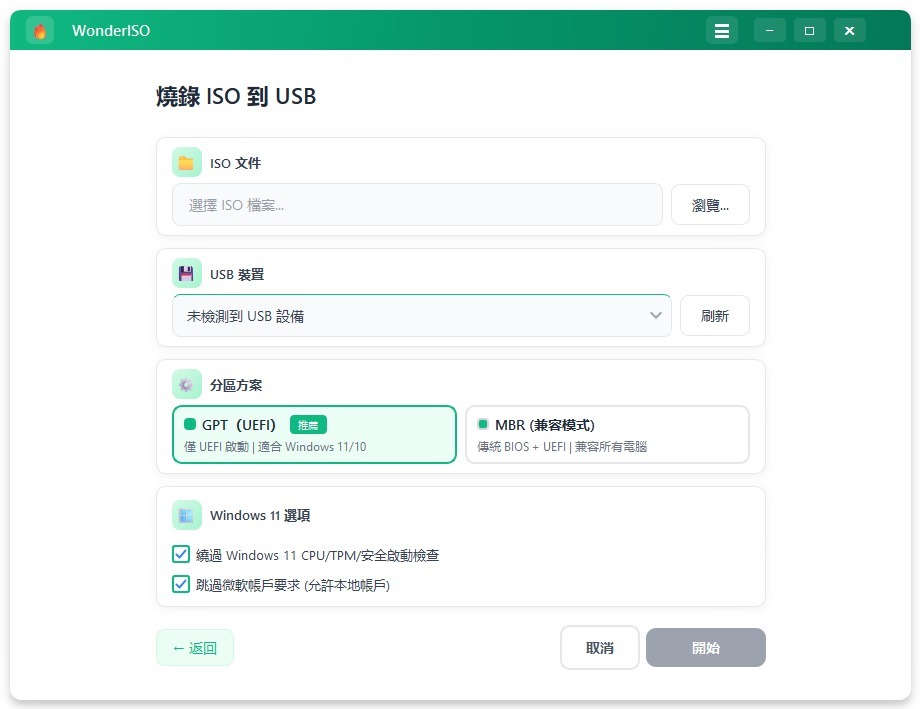The image size is (920, 709).
Task: Click into the 選擇 ISO 檔案 input field
Action: pyautogui.click(x=417, y=205)
